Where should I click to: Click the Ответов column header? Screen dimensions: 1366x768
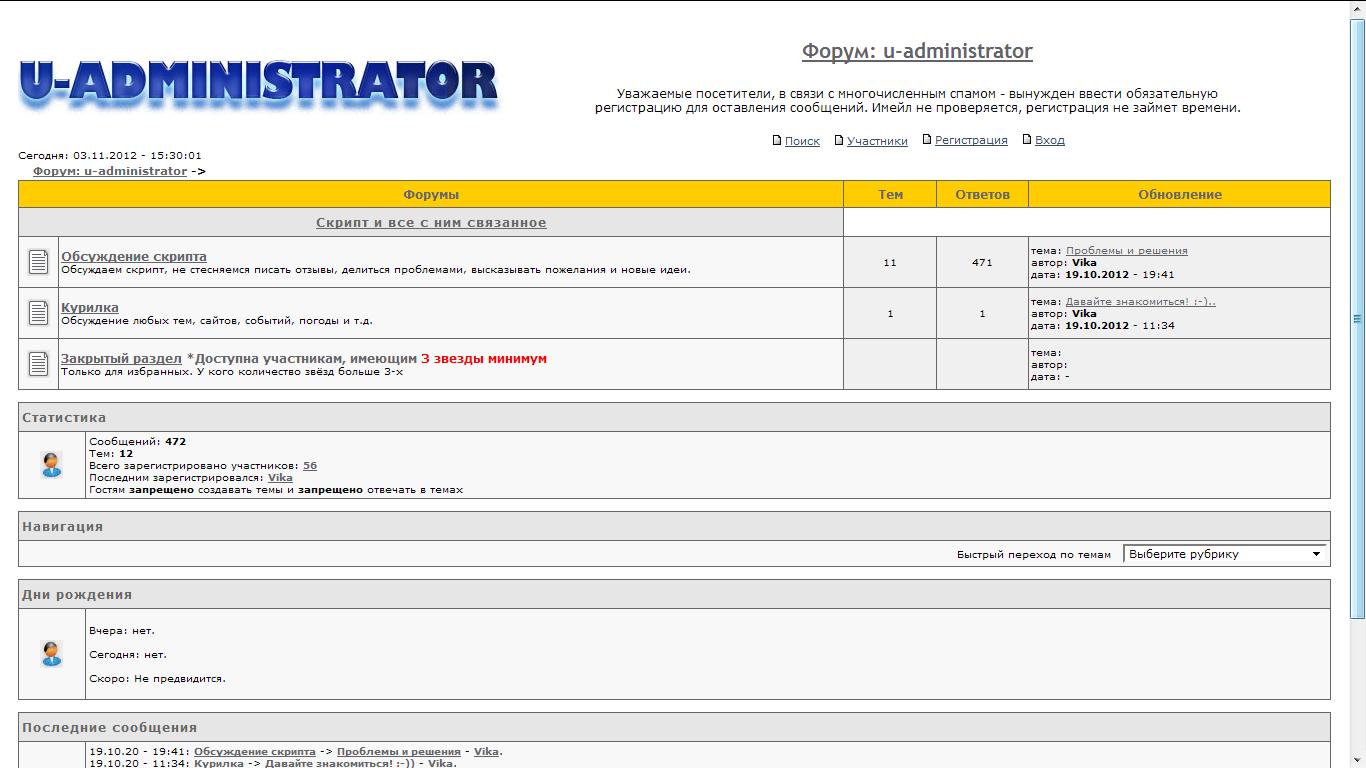982,194
